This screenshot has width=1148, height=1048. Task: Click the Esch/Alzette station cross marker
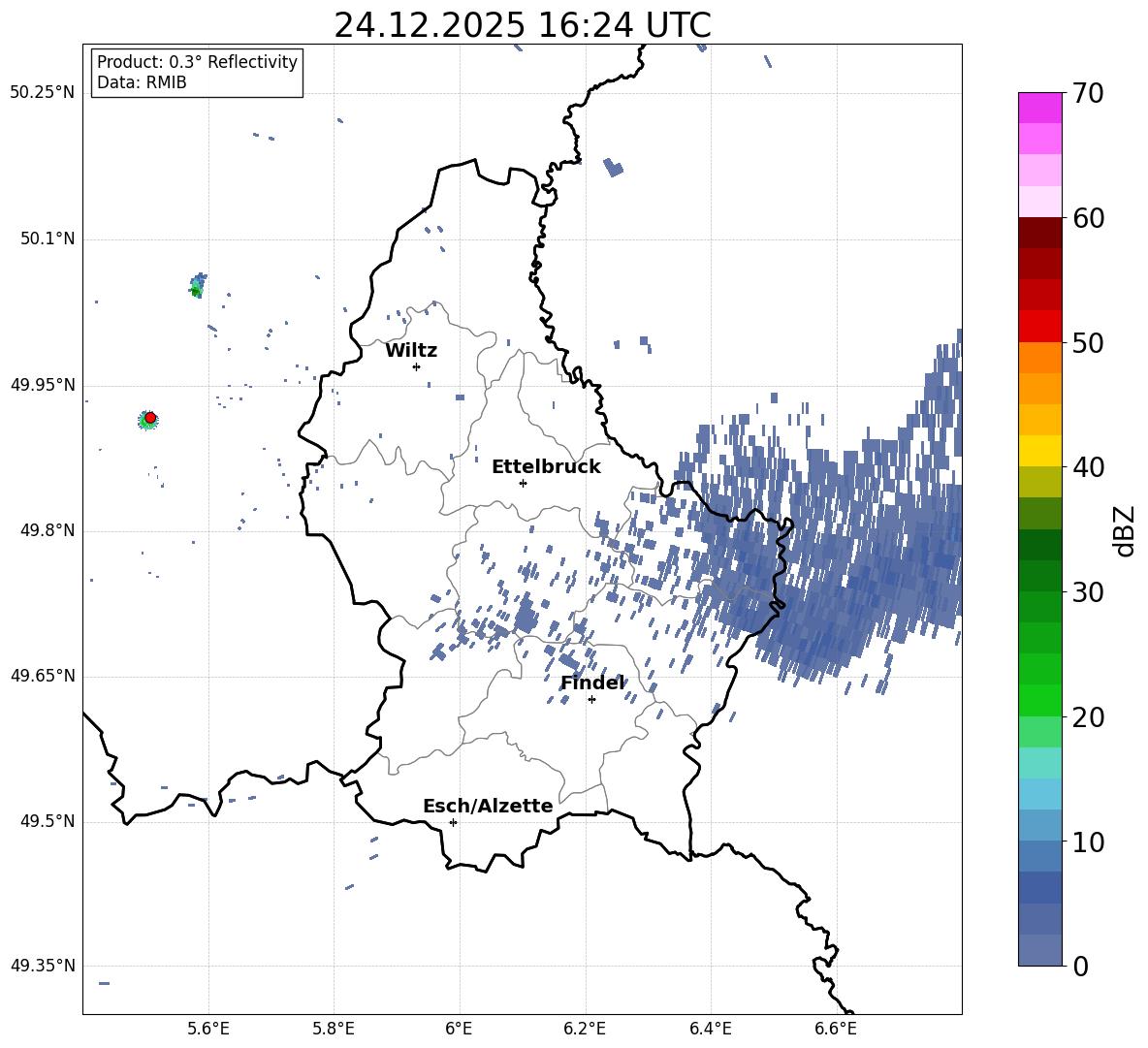453,822
